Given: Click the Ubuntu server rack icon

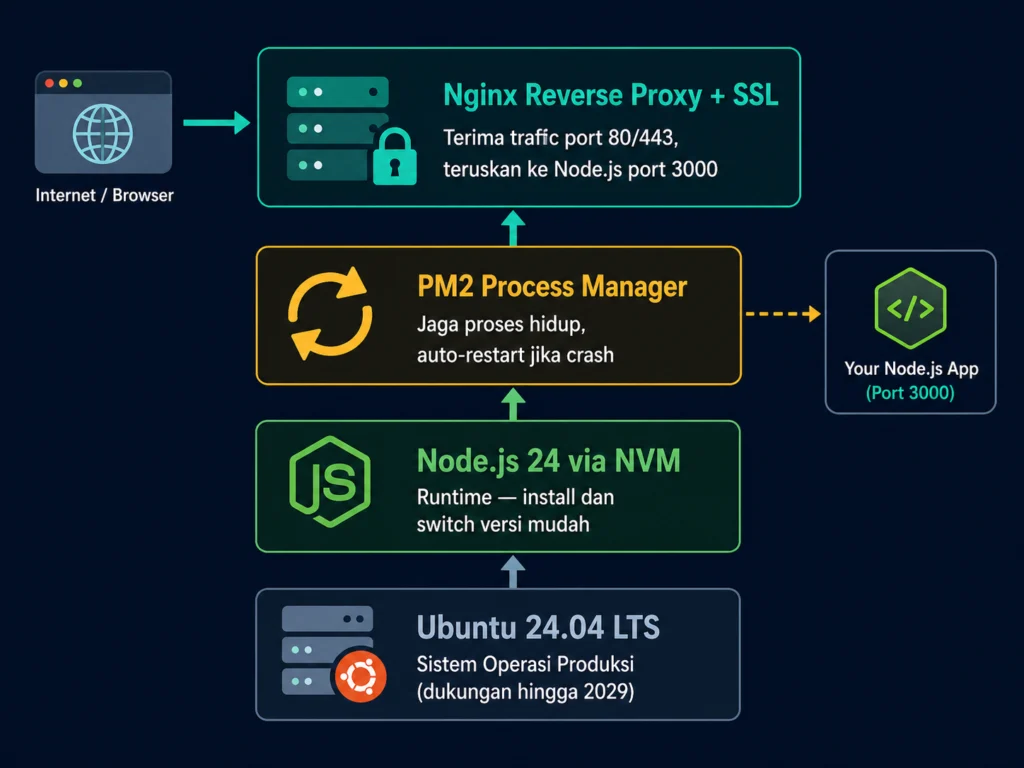Looking at the screenshot, I should (x=327, y=650).
